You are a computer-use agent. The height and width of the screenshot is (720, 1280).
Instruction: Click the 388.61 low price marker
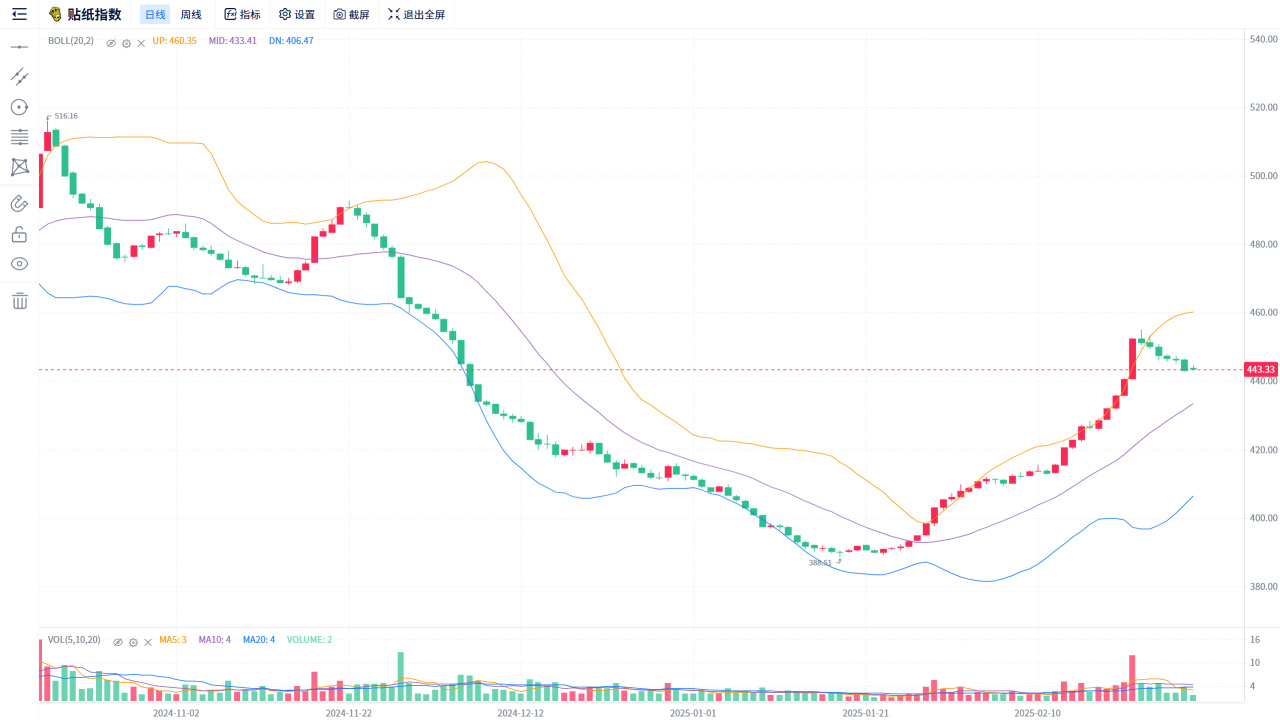click(x=820, y=563)
